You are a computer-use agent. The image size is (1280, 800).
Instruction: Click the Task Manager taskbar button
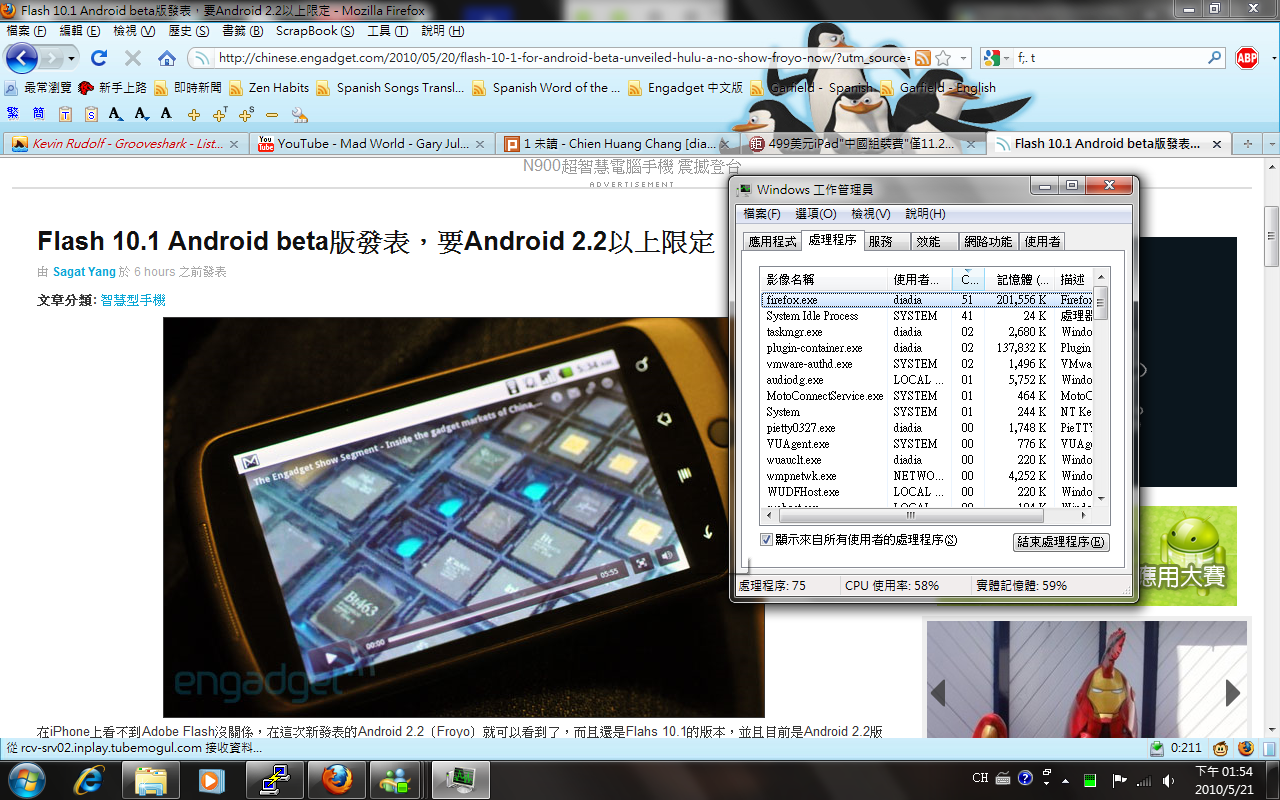tap(459, 779)
